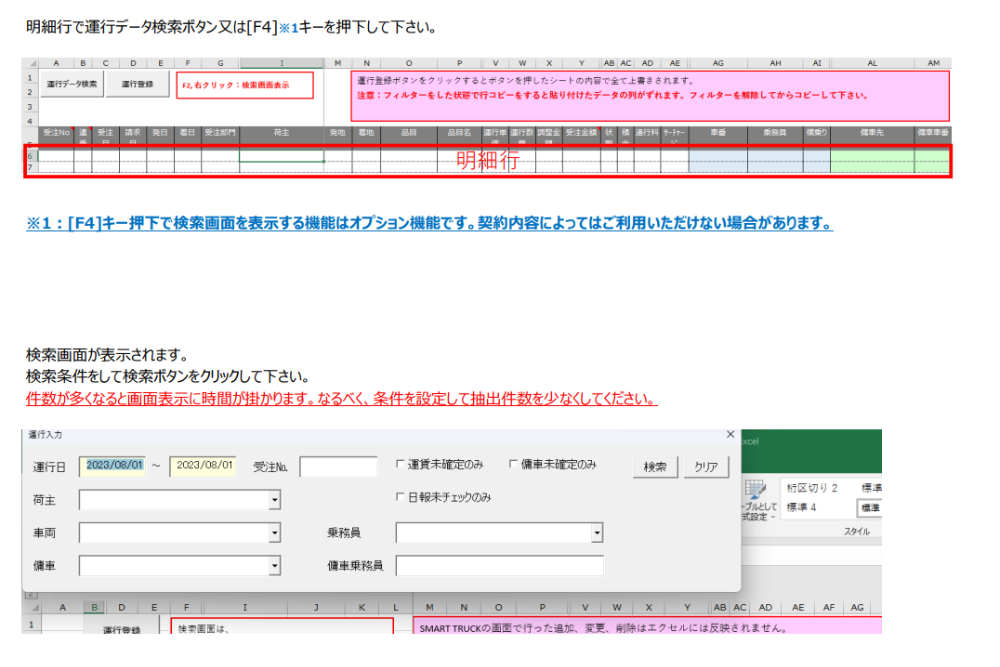Open the 車両 combo box arrow
The height and width of the screenshot is (667, 1000).
274,534
